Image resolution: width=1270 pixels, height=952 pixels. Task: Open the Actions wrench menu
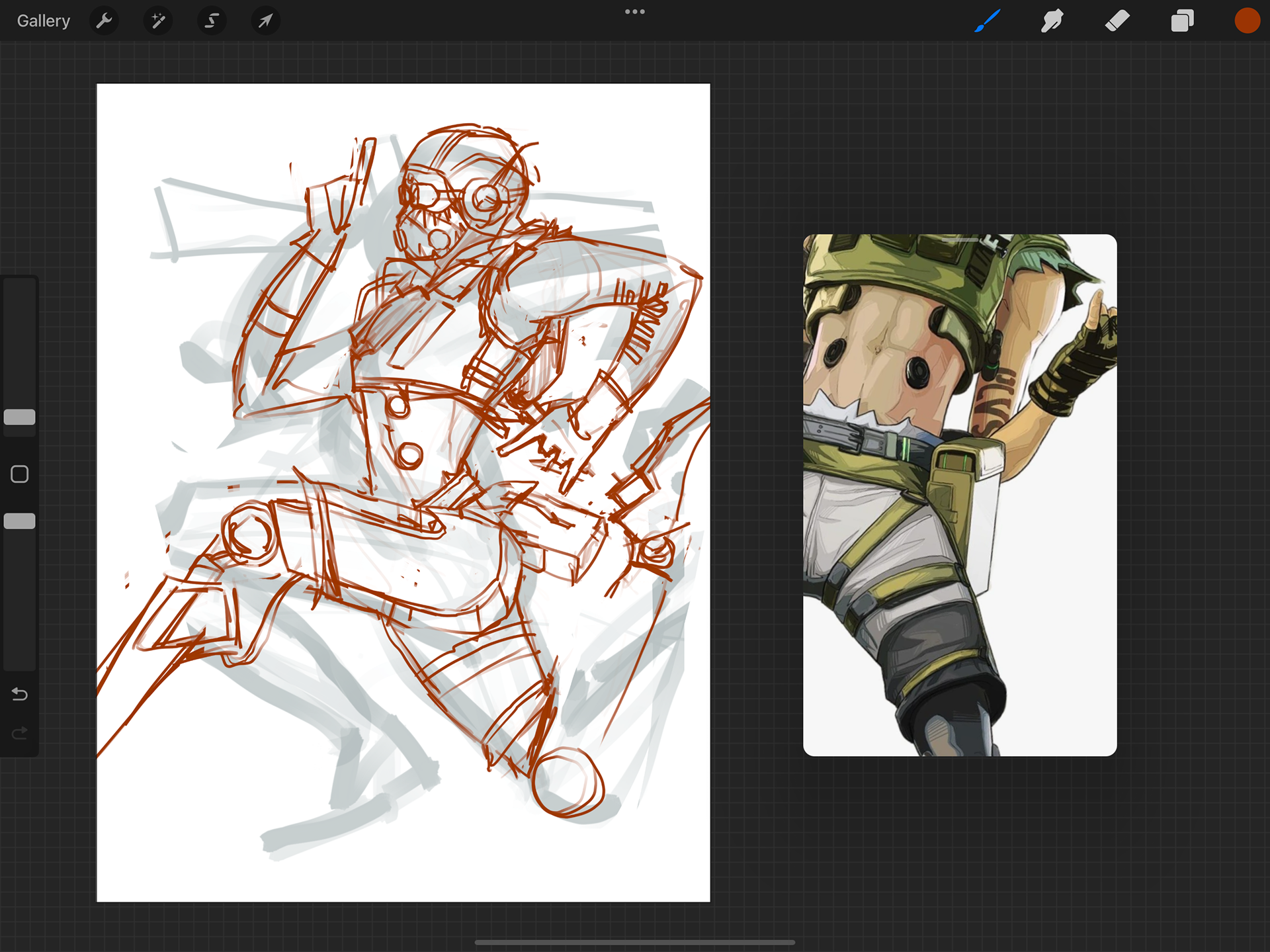pos(104,21)
